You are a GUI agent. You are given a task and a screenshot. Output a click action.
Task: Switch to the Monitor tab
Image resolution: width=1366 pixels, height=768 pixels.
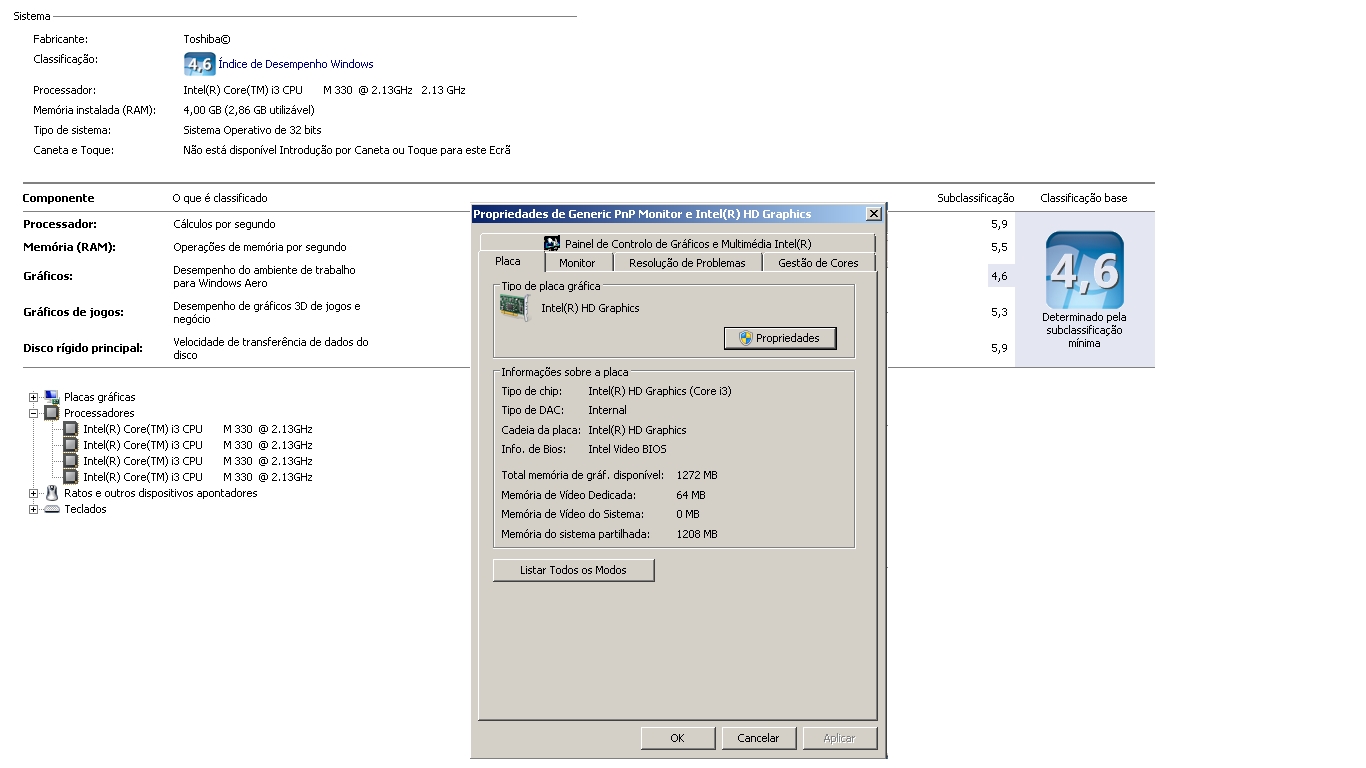(577, 263)
